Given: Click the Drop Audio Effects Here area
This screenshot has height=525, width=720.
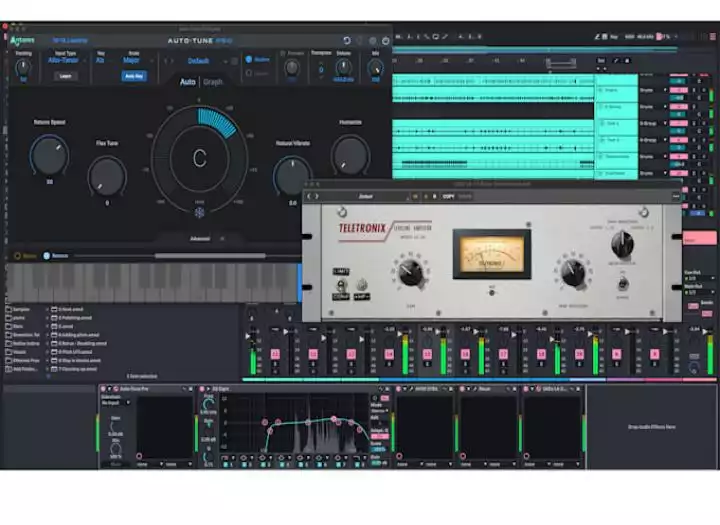Looking at the screenshot, I should (x=651, y=427).
